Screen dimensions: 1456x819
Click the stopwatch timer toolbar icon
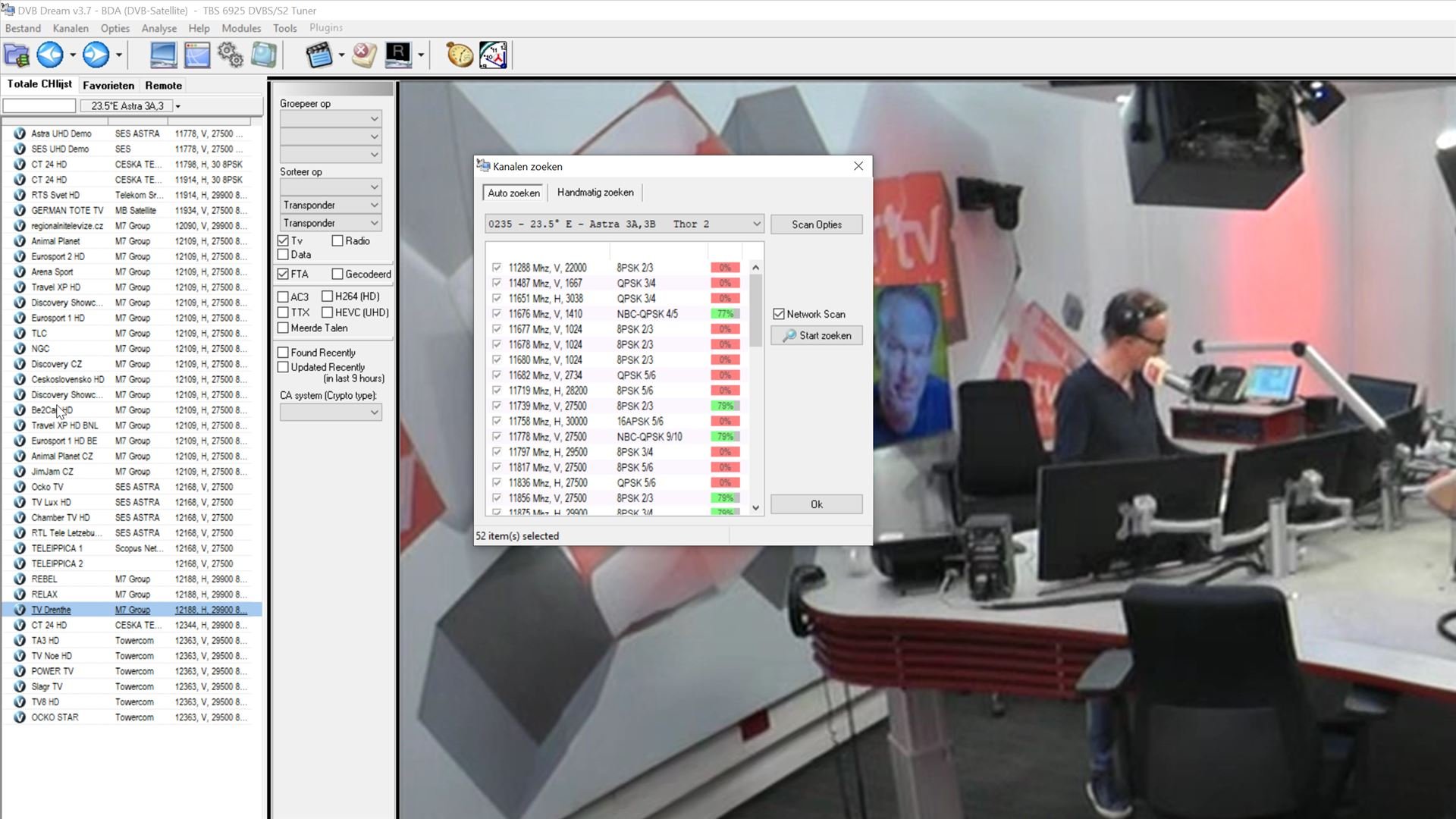coord(459,55)
